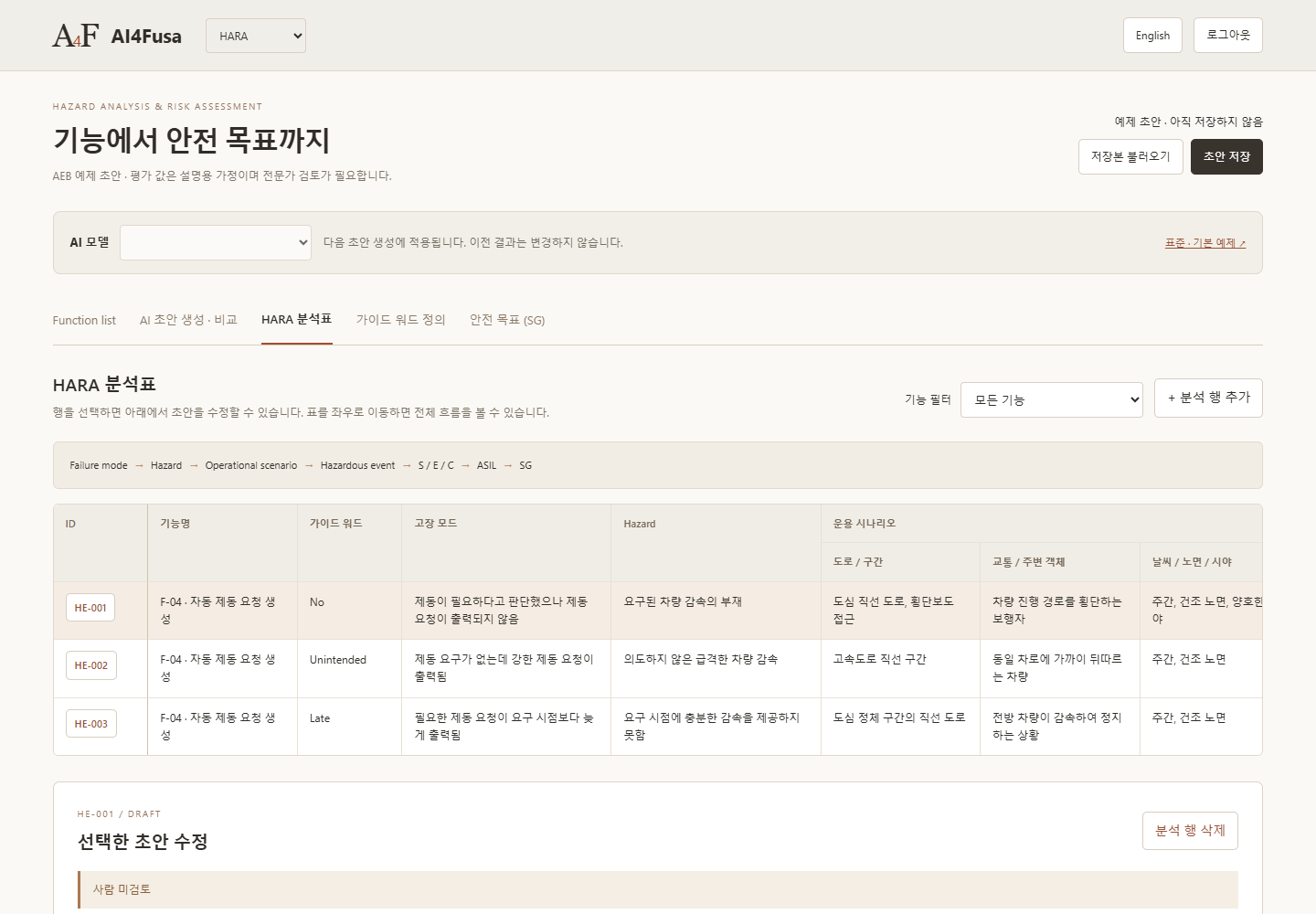Switch to the Function list tab
This screenshot has width=1316, height=914.
tap(84, 320)
